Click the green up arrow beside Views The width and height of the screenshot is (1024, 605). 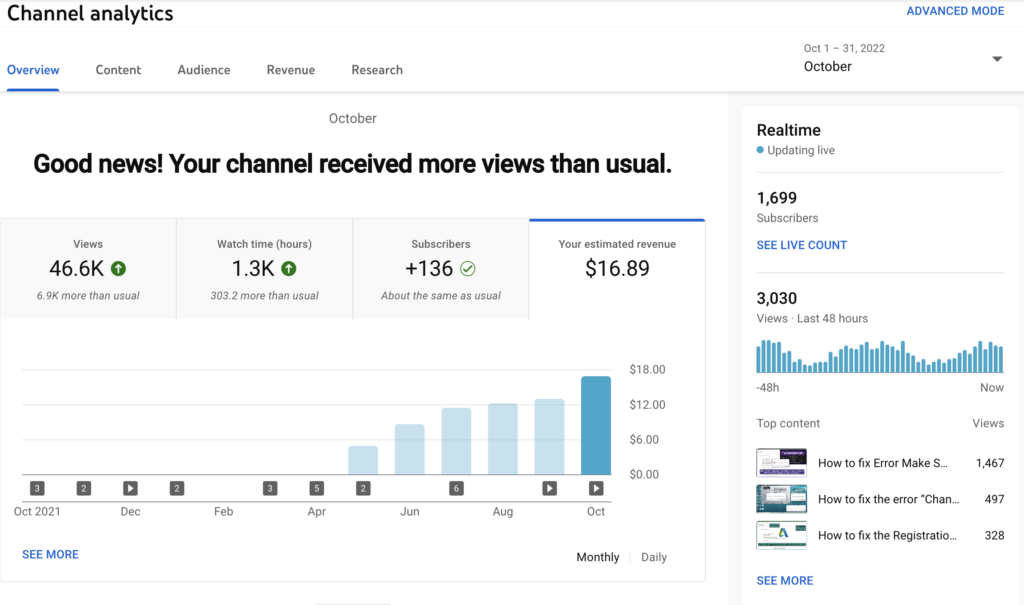click(x=118, y=268)
